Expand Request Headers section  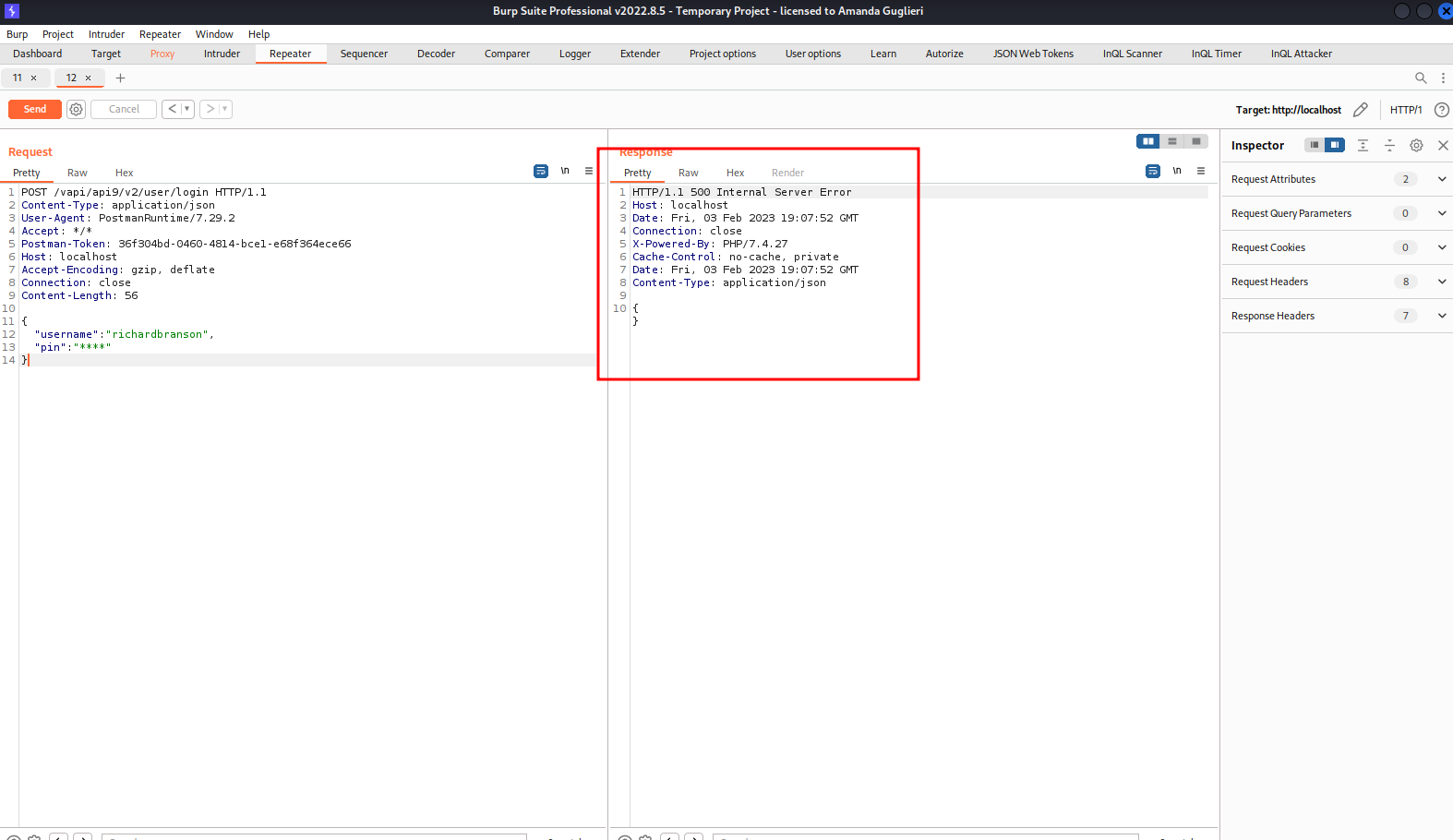pyautogui.click(x=1338, y=282)
